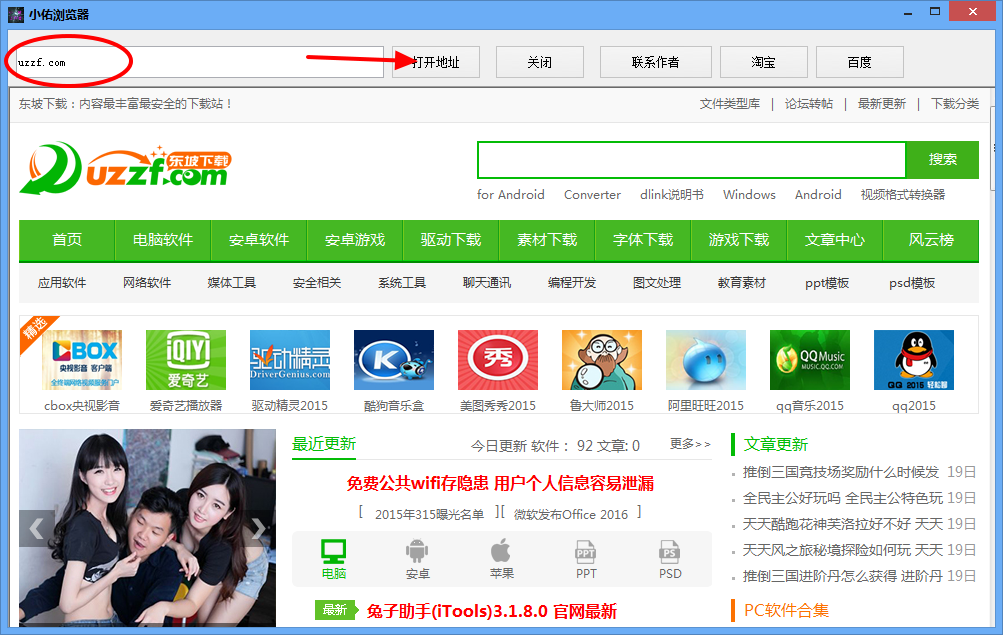Open the 媒体工具 subcategory link
This screenshot has width=1003, height=635.
coord(232,283)
